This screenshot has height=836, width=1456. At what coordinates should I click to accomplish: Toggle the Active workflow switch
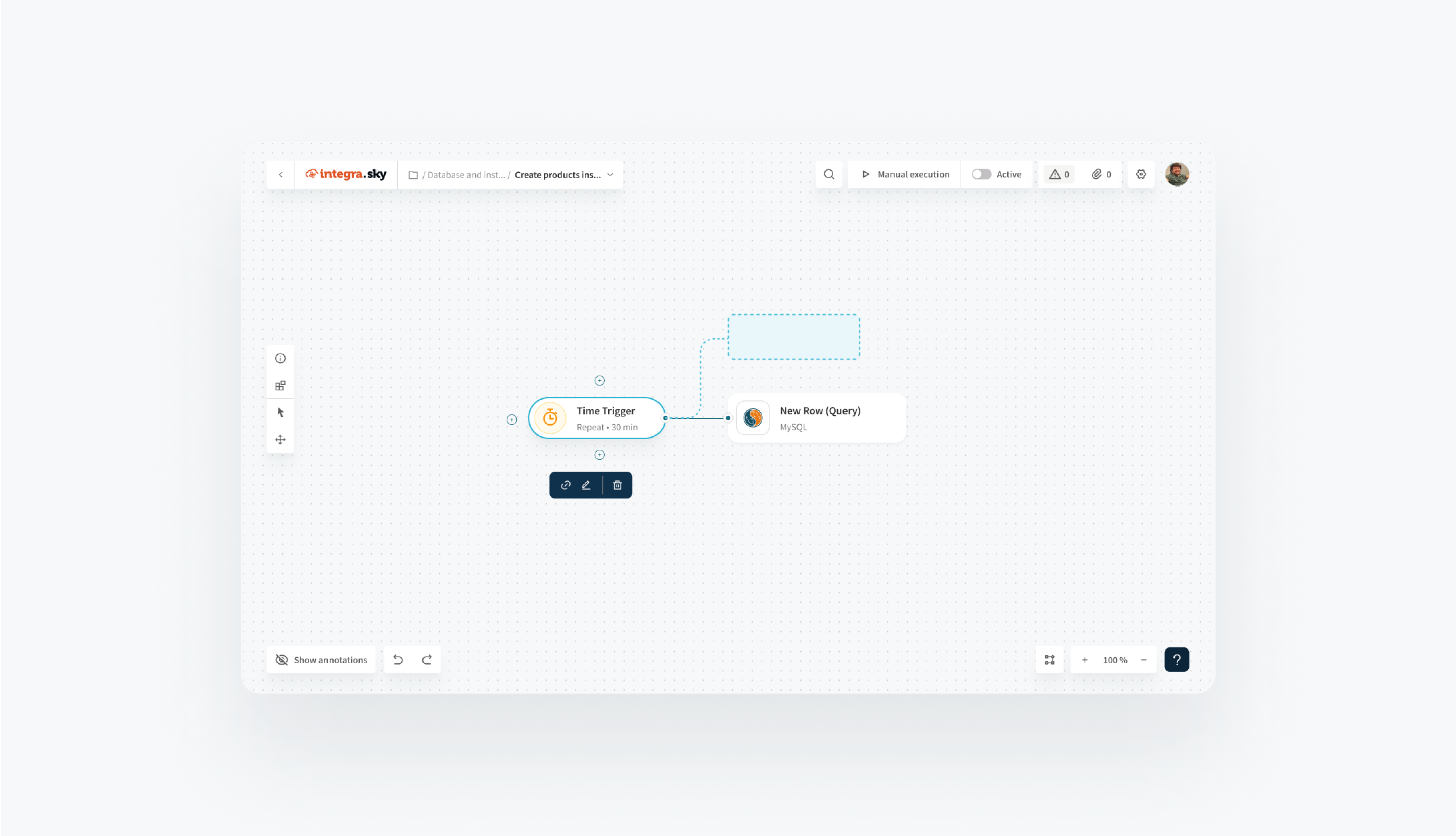click(981, 174)
